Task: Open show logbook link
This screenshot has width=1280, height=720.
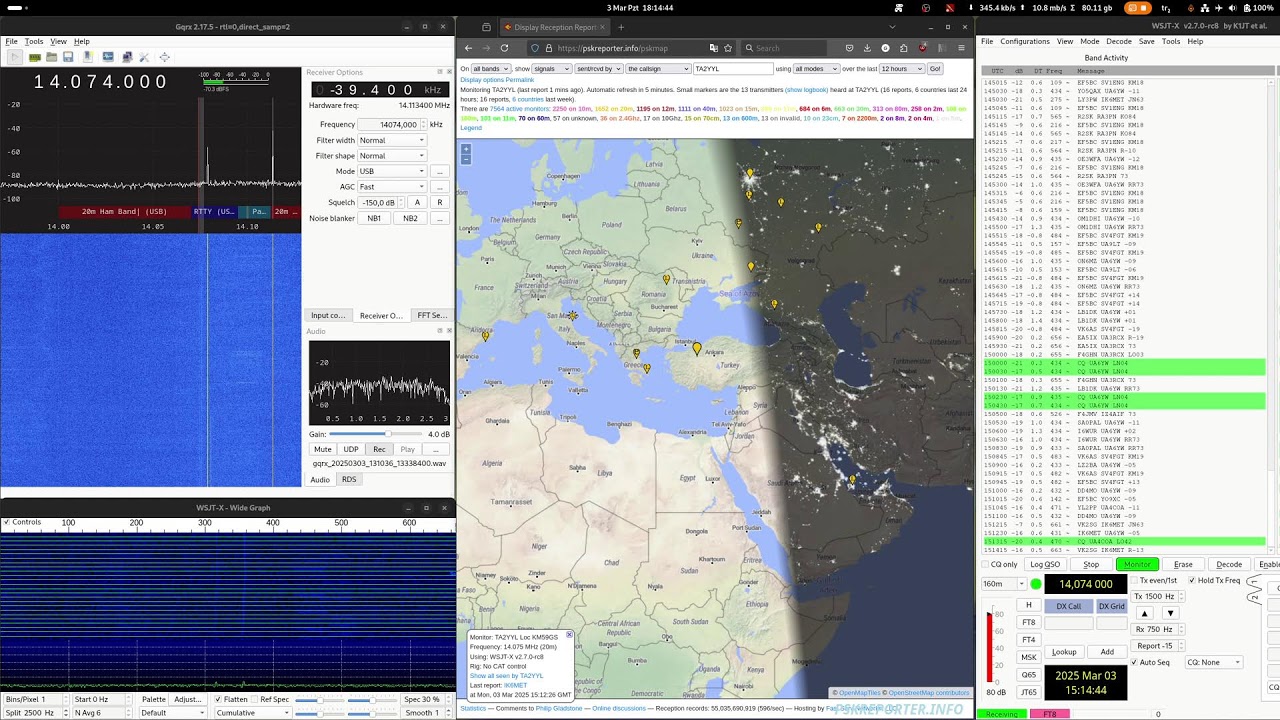Action: coord(807,90)
